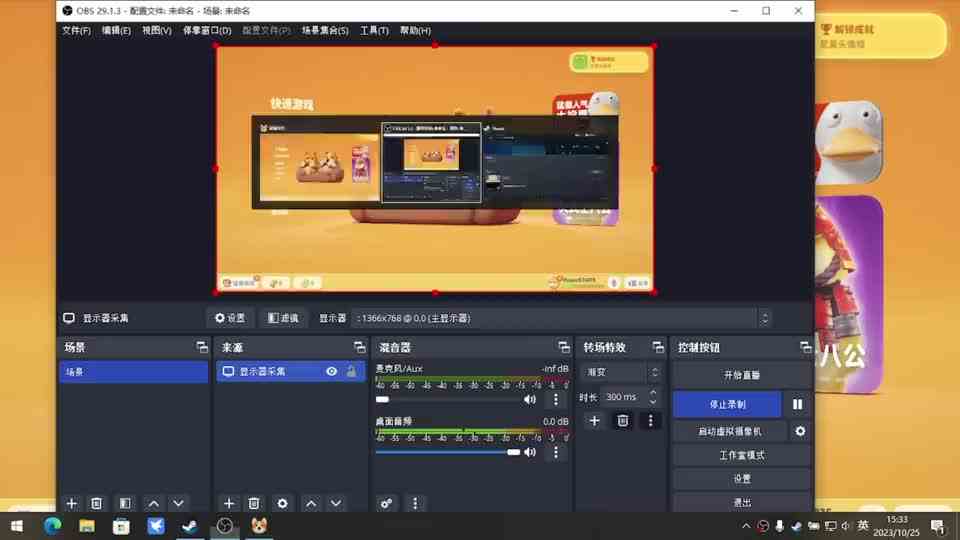Remove transition with trash icon
Screen dimensions: 960x540
point(623,421)
